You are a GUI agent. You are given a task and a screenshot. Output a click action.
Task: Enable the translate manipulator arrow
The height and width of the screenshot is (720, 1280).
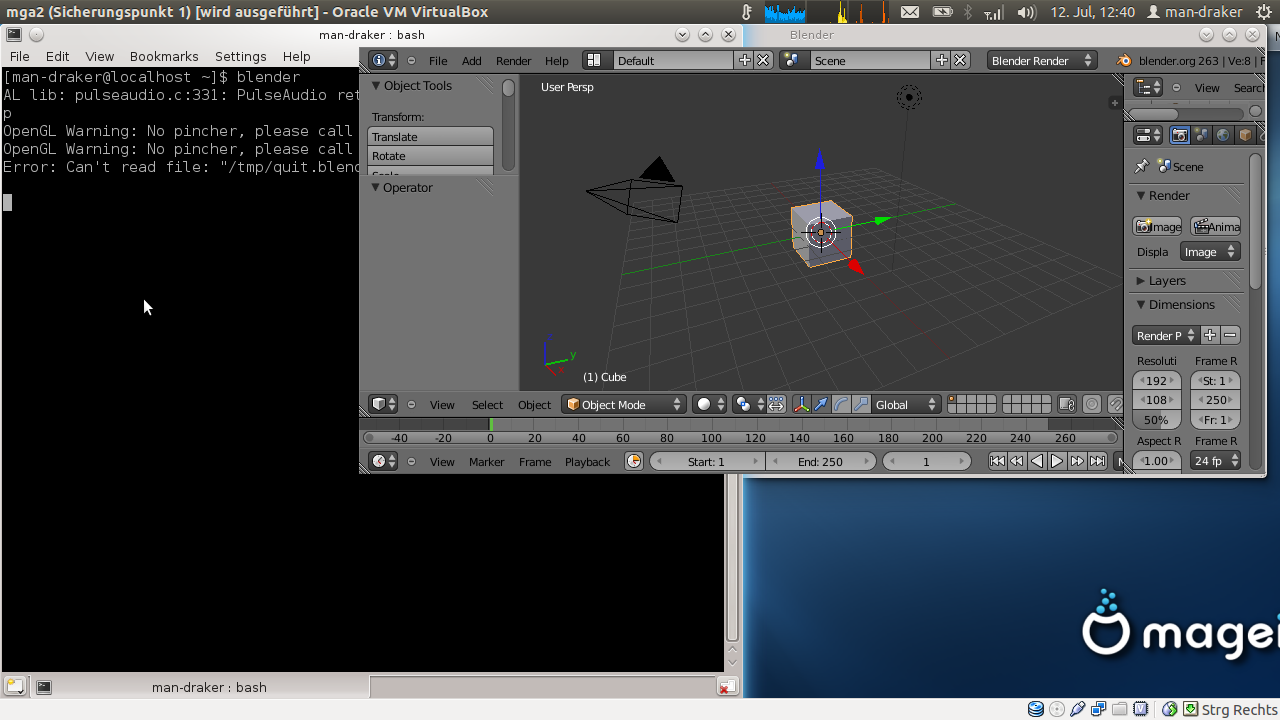click(x=821, y=404)
